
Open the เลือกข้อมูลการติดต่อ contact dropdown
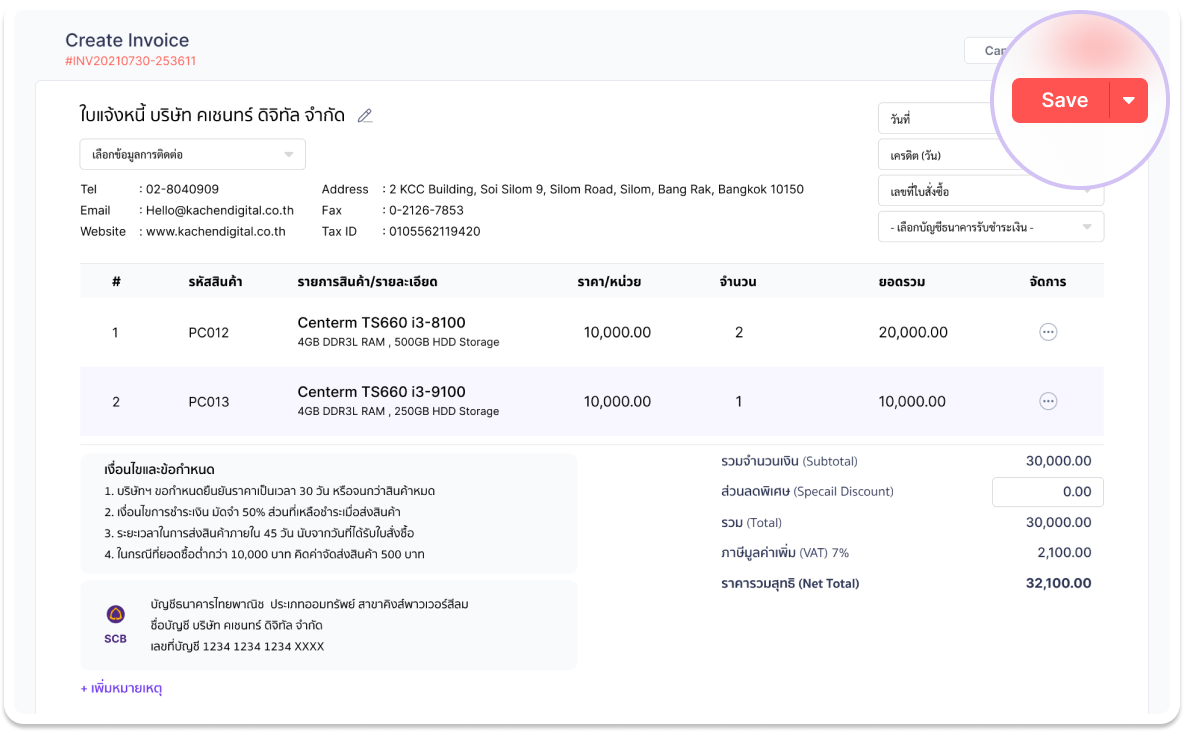coord(192,155)
